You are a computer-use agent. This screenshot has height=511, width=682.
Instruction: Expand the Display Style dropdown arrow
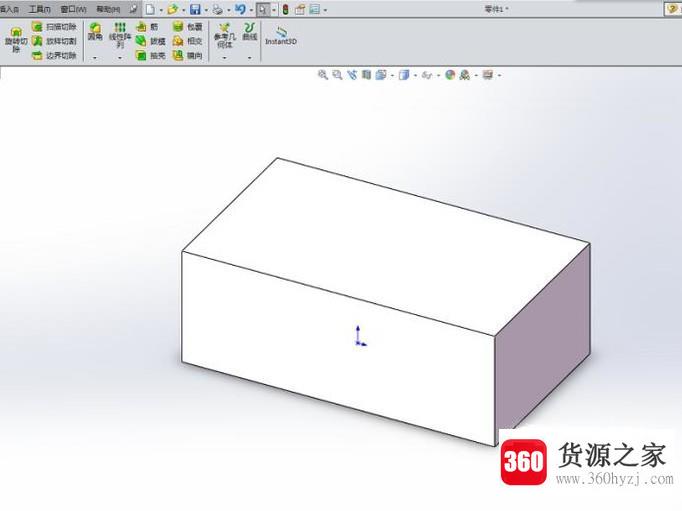click(x=415, y=76)
